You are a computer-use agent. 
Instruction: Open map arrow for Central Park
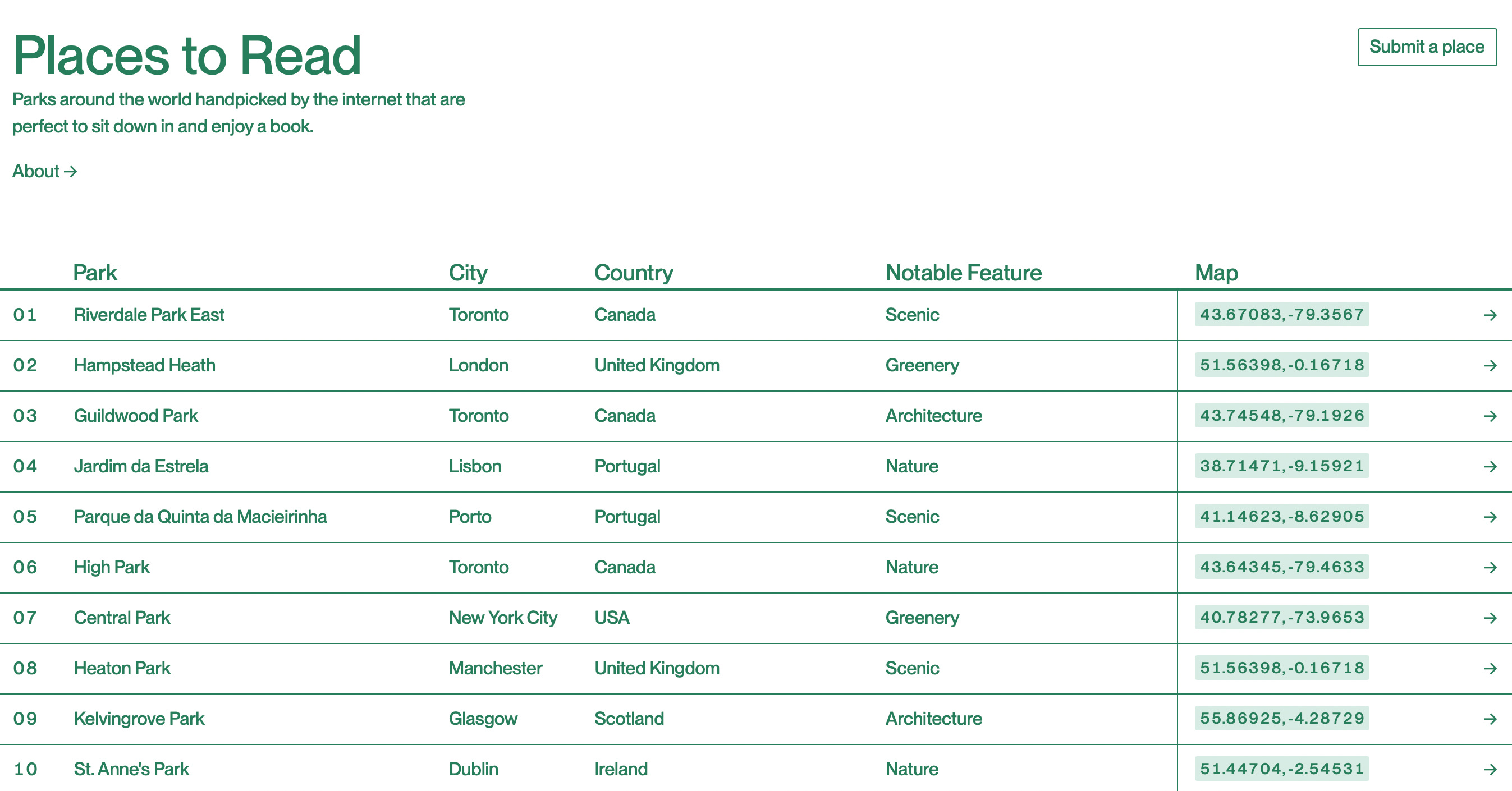coord(1490,618)
